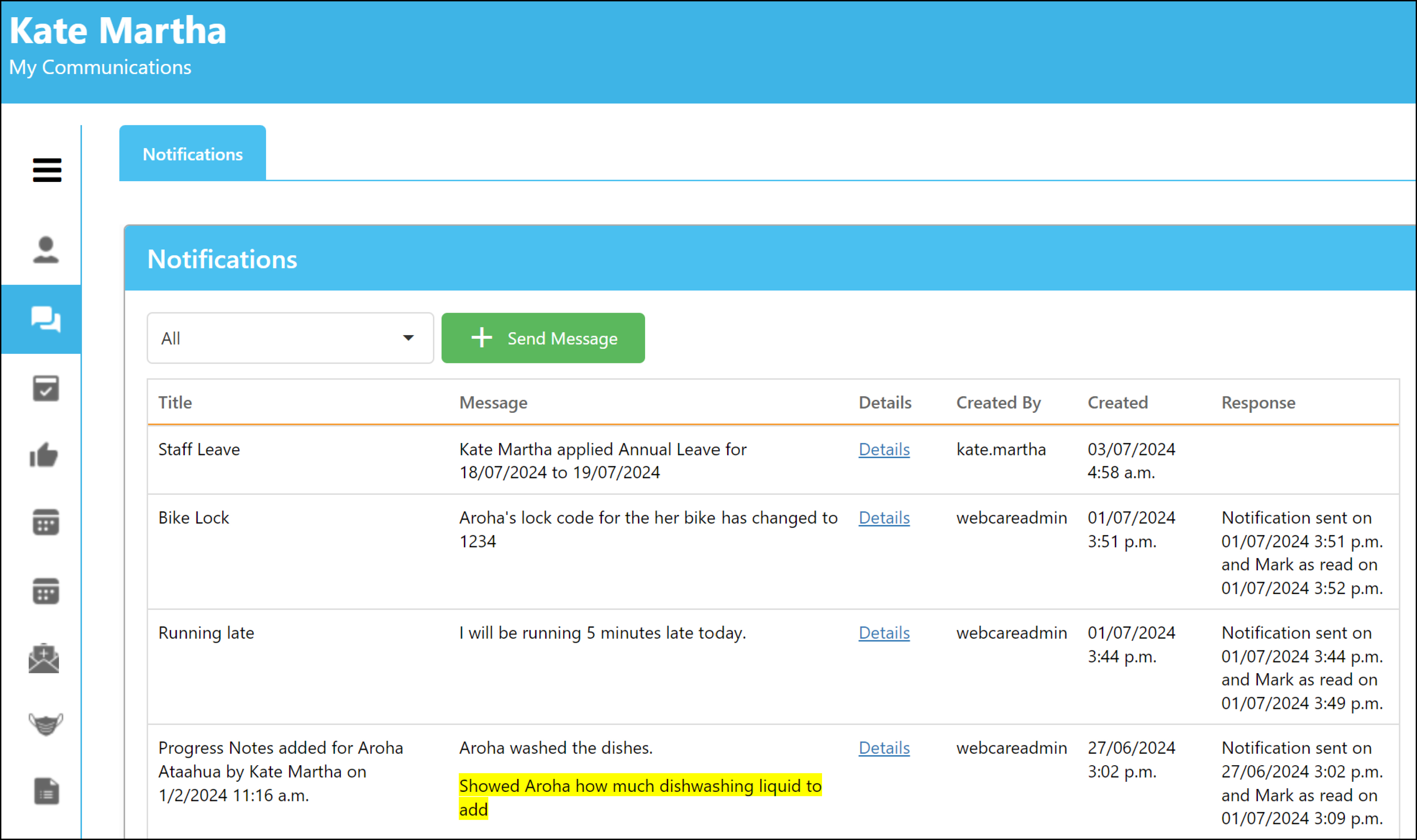
Task: Open Details link for Progress Notes row
Action: tap(884, 748)
